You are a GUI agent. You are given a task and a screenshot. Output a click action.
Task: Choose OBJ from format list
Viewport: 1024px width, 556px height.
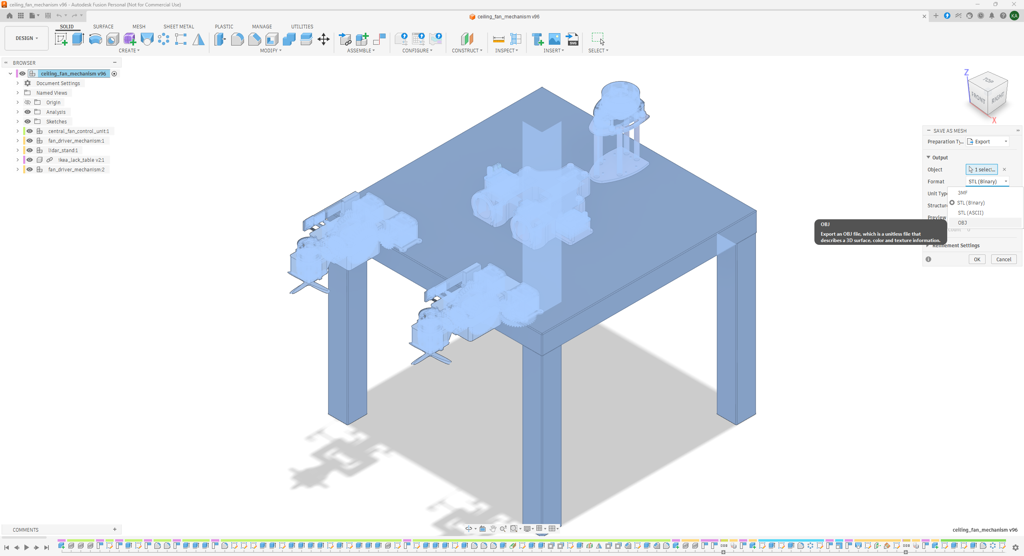coord(985,223)
